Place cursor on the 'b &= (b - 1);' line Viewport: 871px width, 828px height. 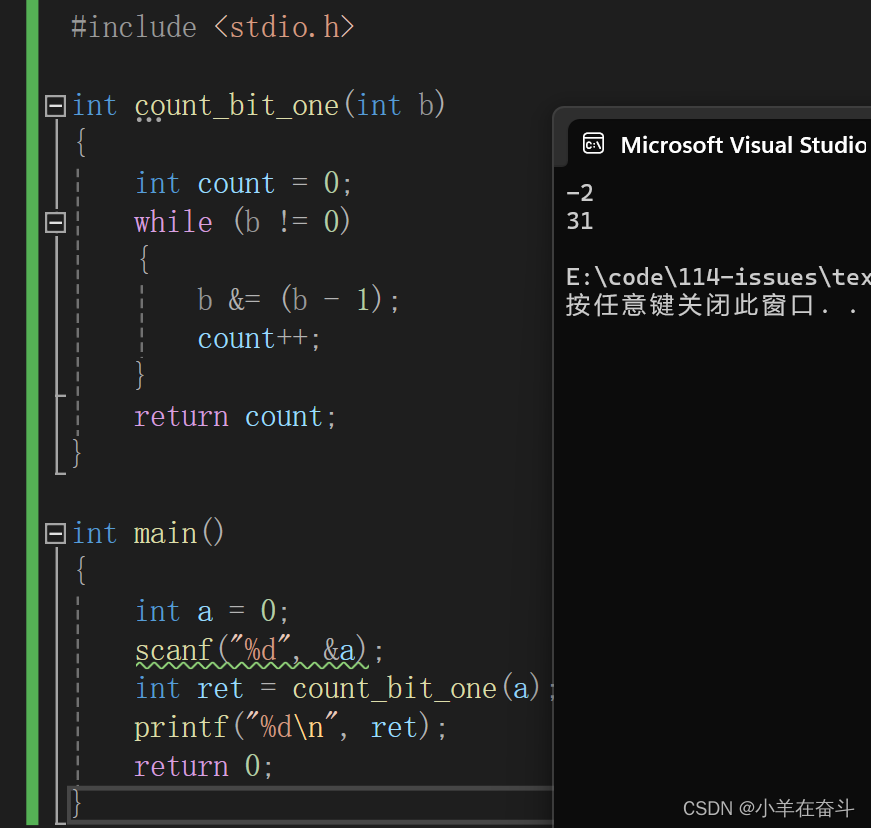298,300
